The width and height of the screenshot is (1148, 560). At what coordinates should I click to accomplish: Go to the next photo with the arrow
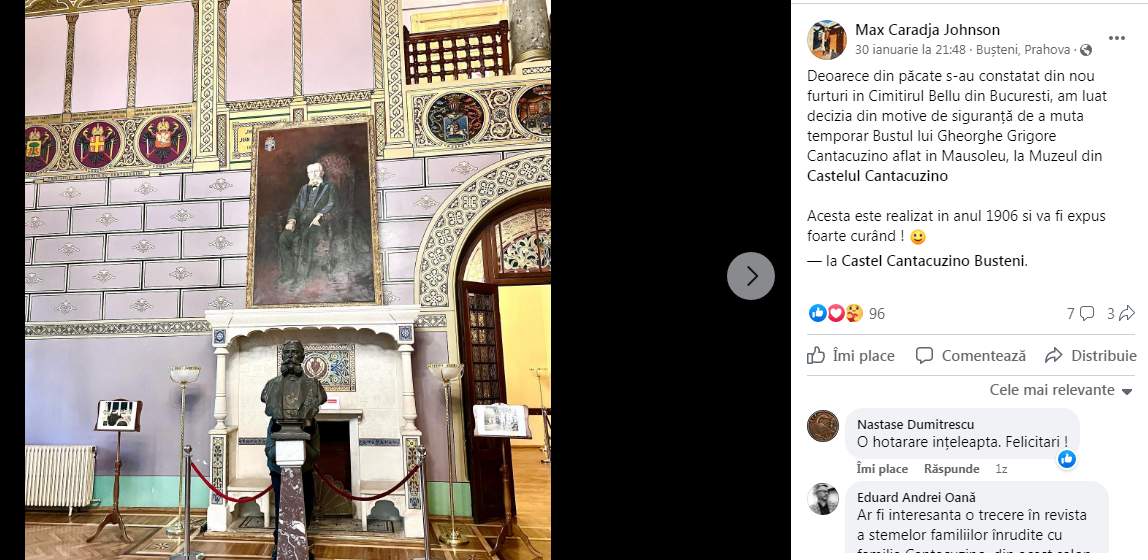[x=750, y=276]
